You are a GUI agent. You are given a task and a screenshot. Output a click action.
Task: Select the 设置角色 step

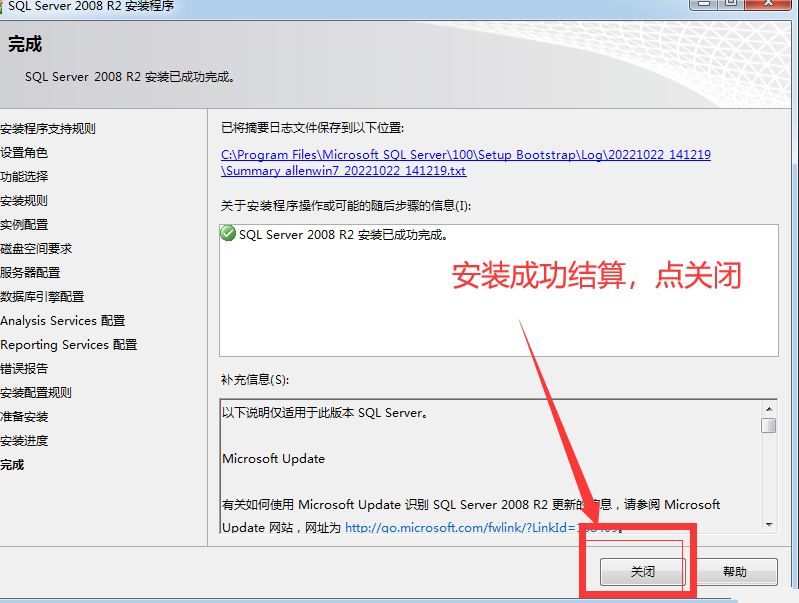click(x=24, y=152)
